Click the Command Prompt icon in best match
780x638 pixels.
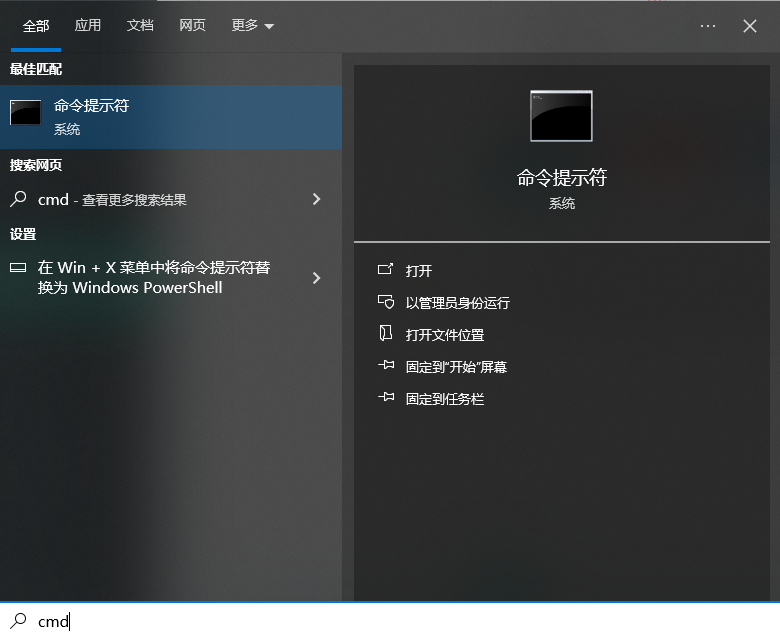coord(25,113)
